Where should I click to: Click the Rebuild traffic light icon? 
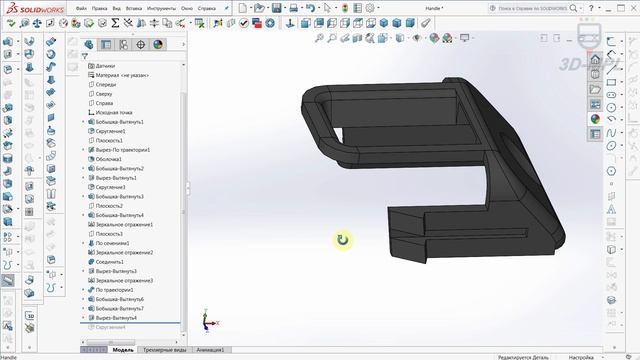pyautogui.click(x=345, y=8)
